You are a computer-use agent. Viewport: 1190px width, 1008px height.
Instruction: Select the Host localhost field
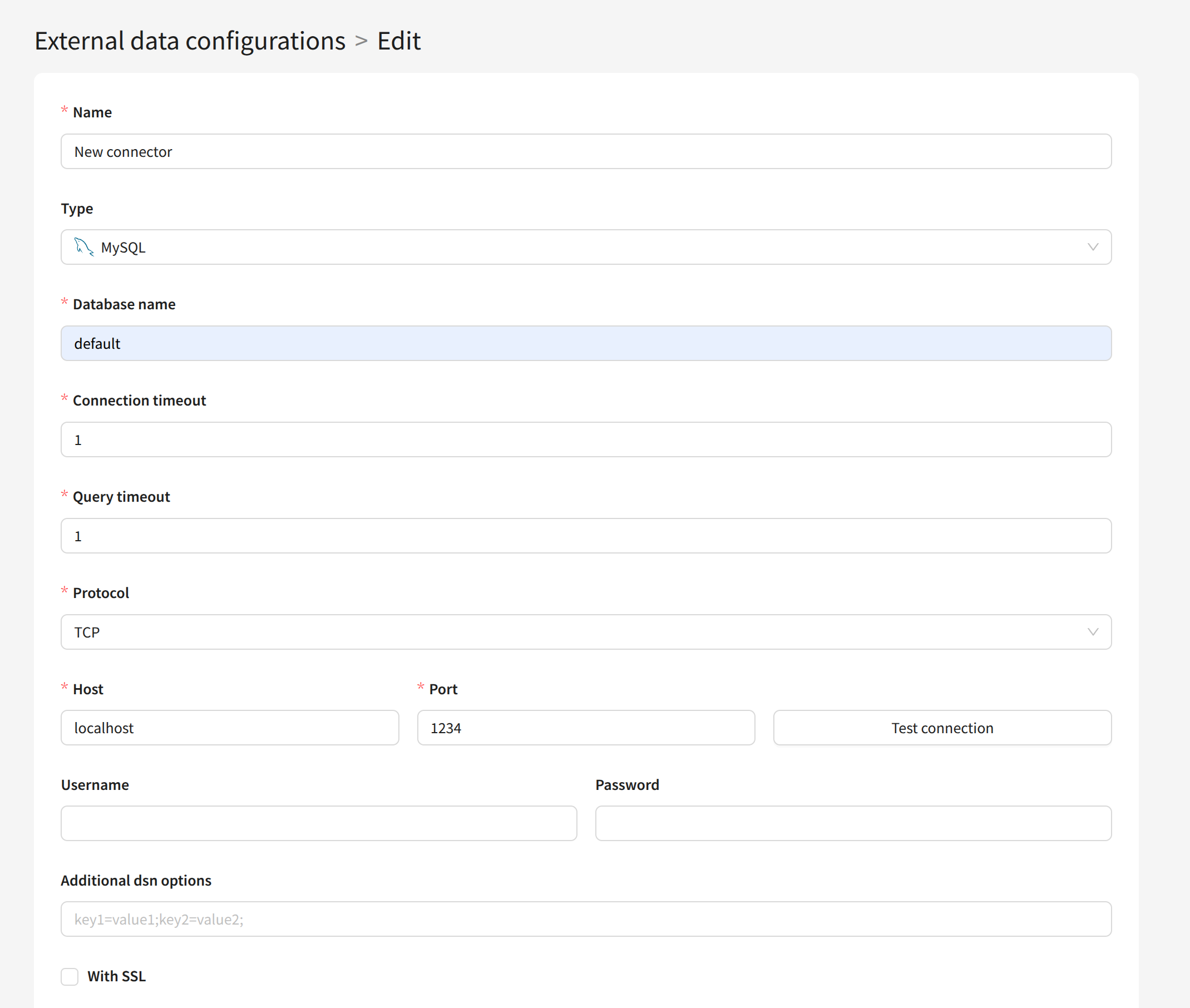click(x=230, y=728)
